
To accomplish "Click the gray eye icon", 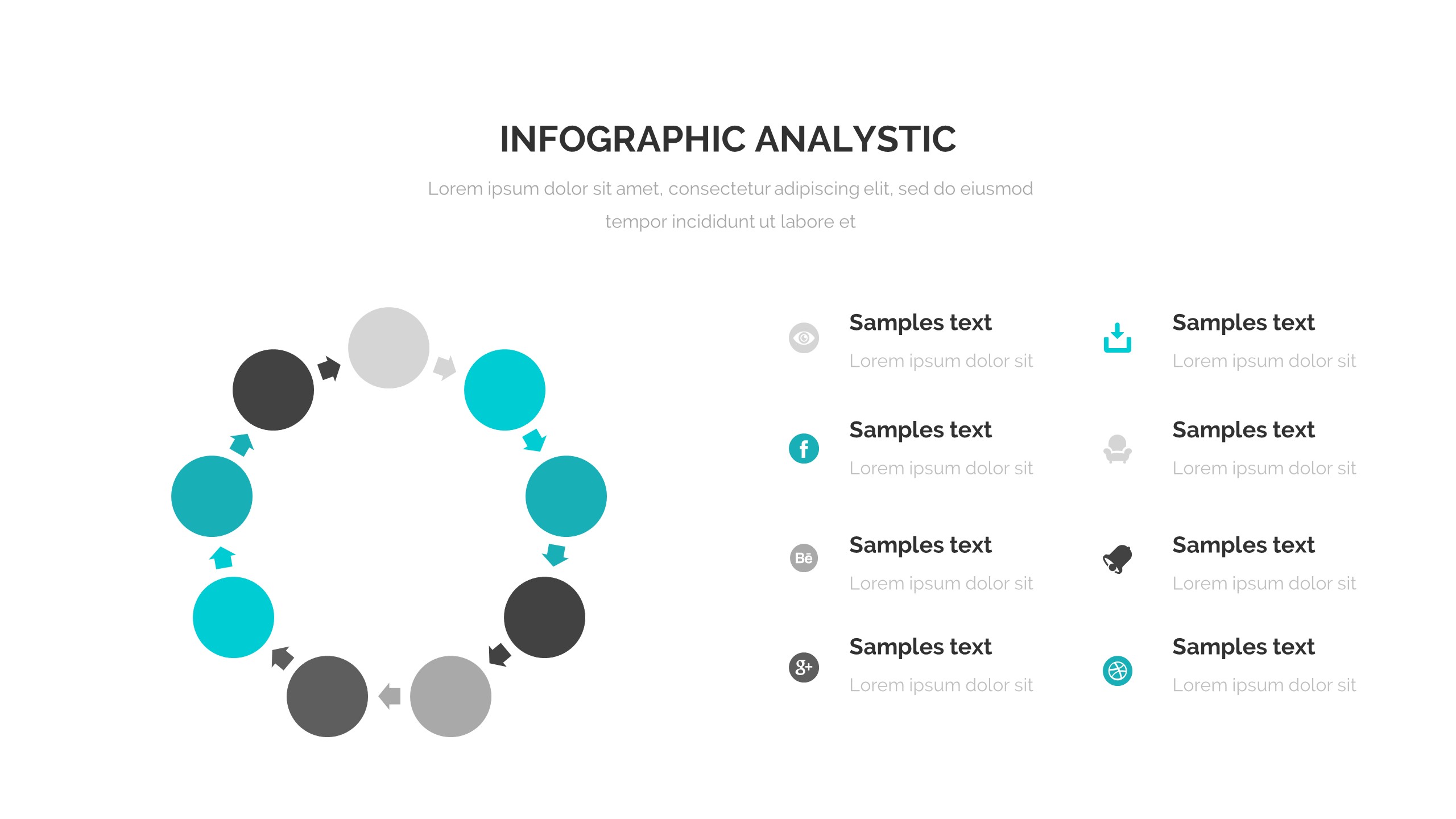I will point(804,338).
